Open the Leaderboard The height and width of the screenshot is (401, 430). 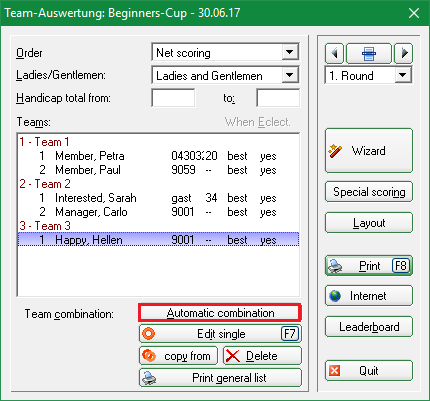(x=369, y=327)
